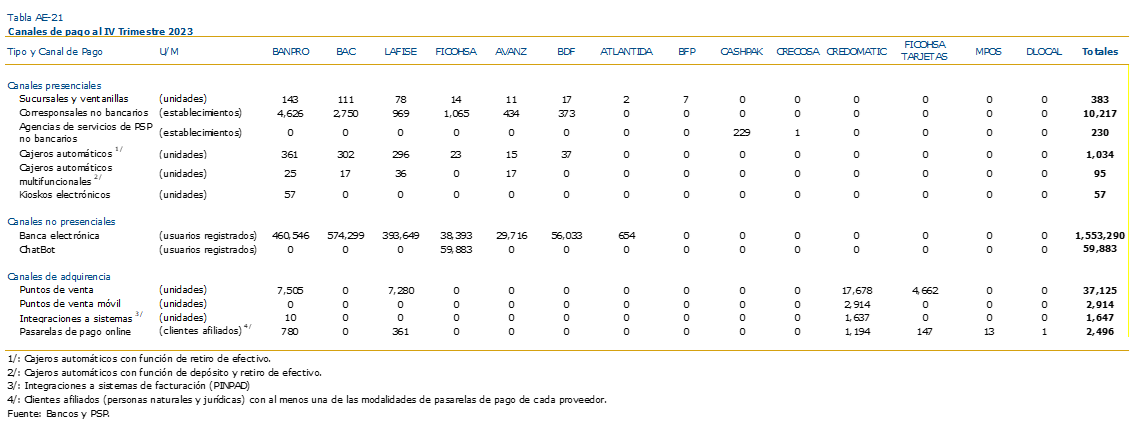Click the Sucursales y ventanillas row label
The height and width of the screenshot is (427, 1138).
(74, 99)
